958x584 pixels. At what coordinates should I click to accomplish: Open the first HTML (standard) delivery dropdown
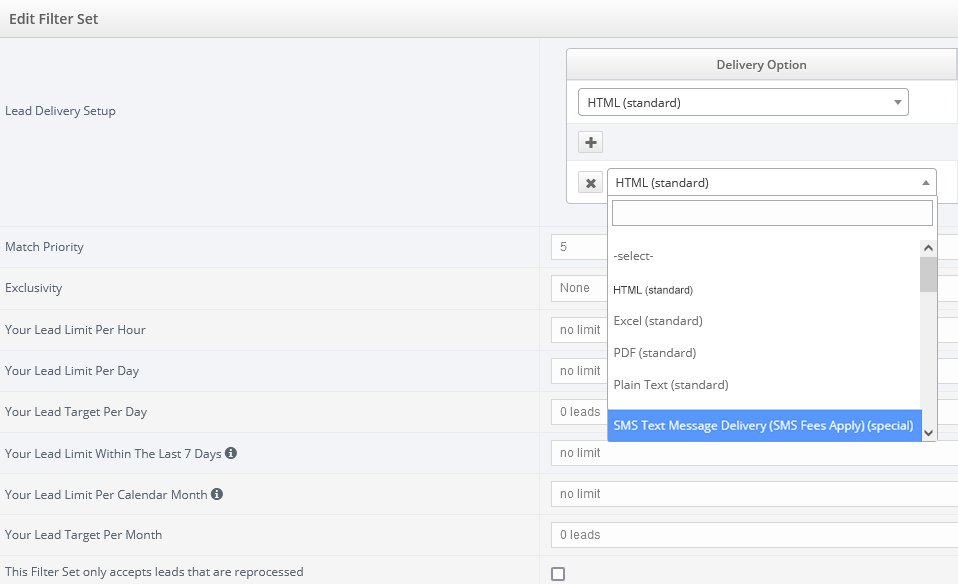[x=742, y=102]
